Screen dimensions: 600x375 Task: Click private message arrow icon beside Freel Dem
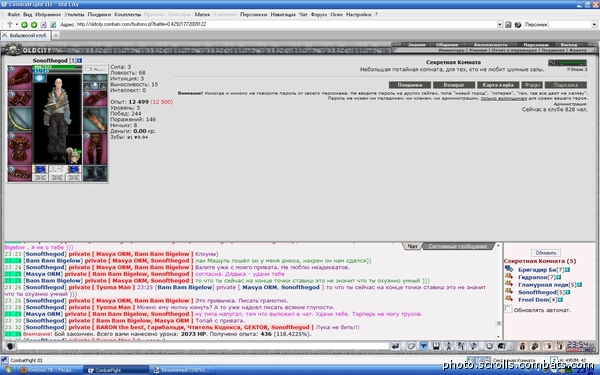tap(509, 299)
